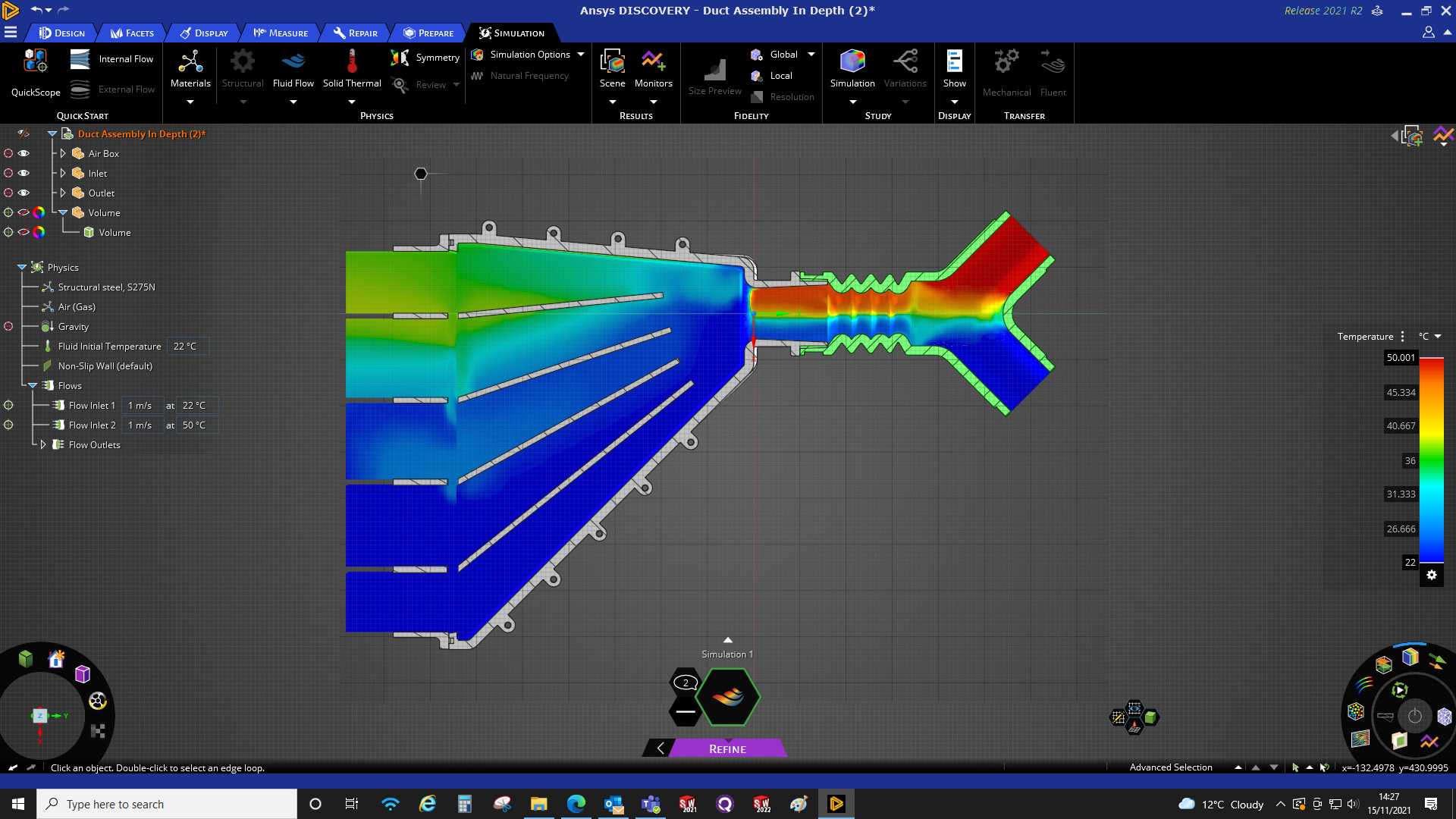Open the Temperature legend options menu

point(1402,337)
